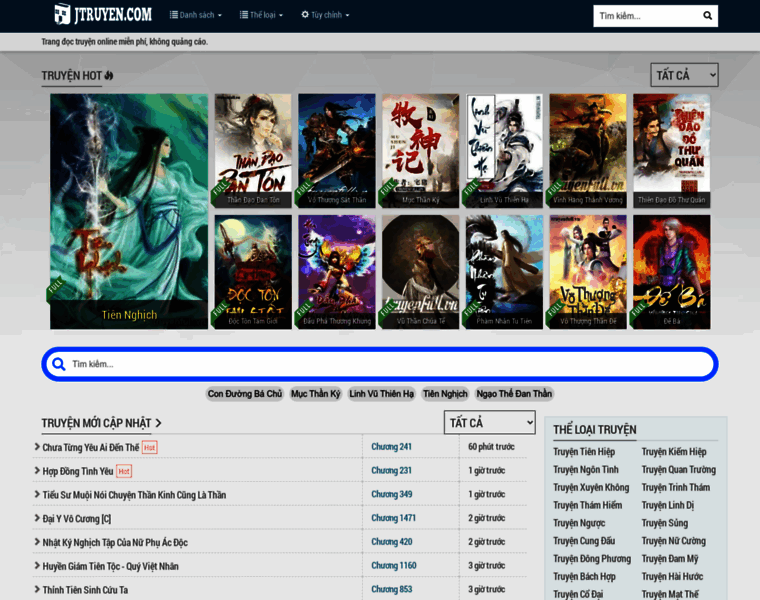
Task: Open the Danh sách dropdown menu
Action: click(x=196, y=15)
